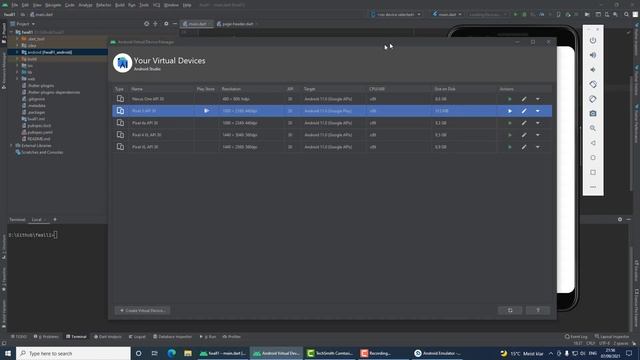This screenshot has height=360, width=640.
Task: Lower emulator volume in side toolbar
Action: (x=593, y=70)
